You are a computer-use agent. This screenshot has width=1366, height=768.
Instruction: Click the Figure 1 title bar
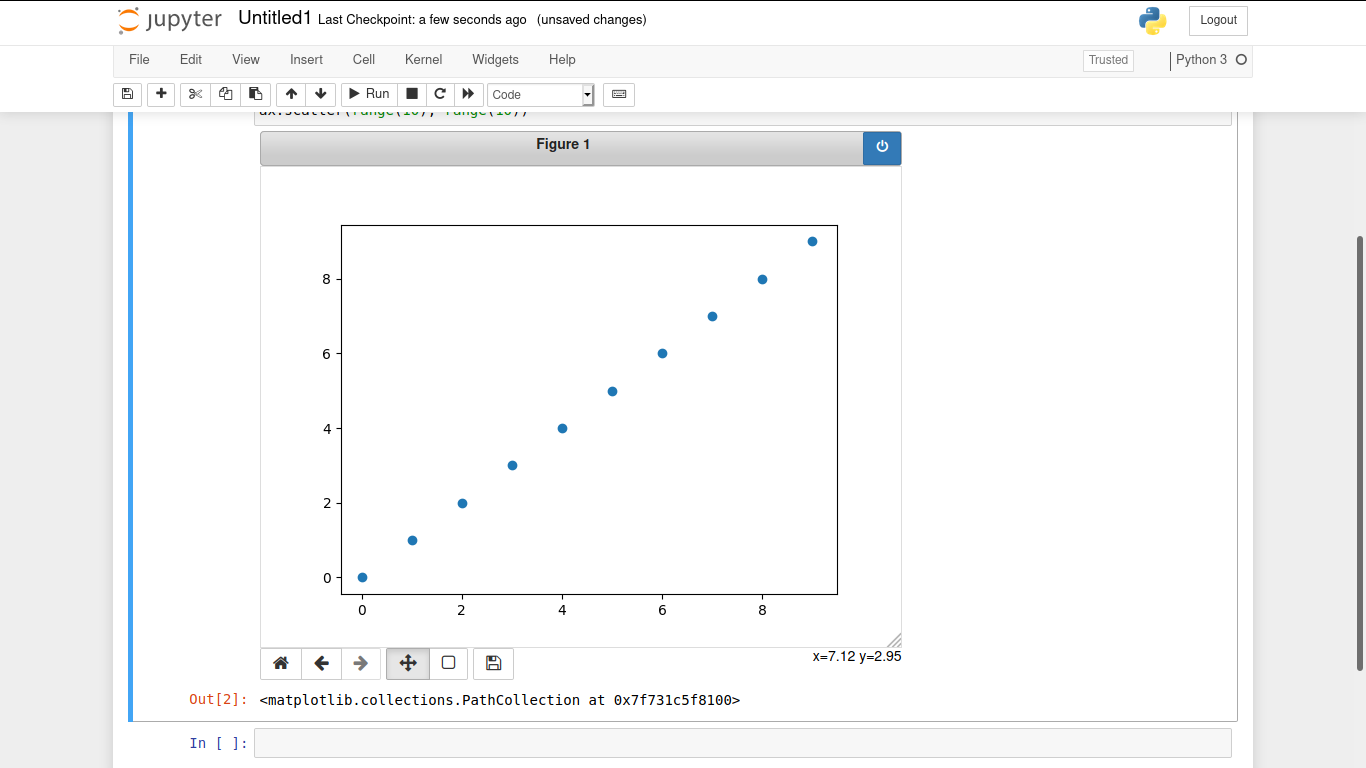562,148
